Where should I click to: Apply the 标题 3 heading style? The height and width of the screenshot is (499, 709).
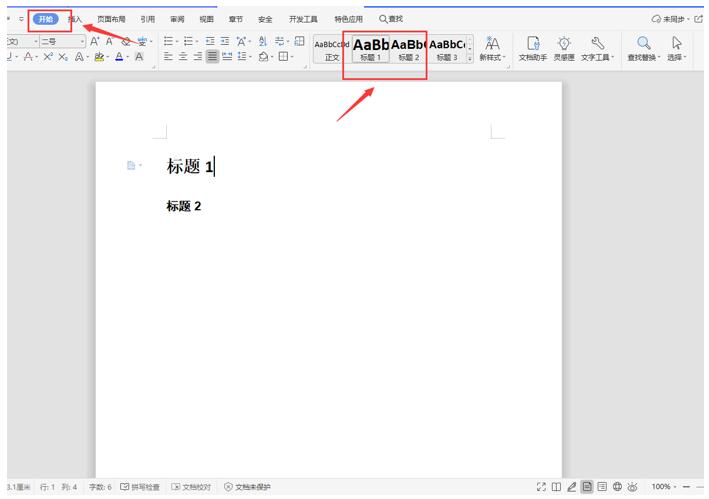[x=447, y=49]
